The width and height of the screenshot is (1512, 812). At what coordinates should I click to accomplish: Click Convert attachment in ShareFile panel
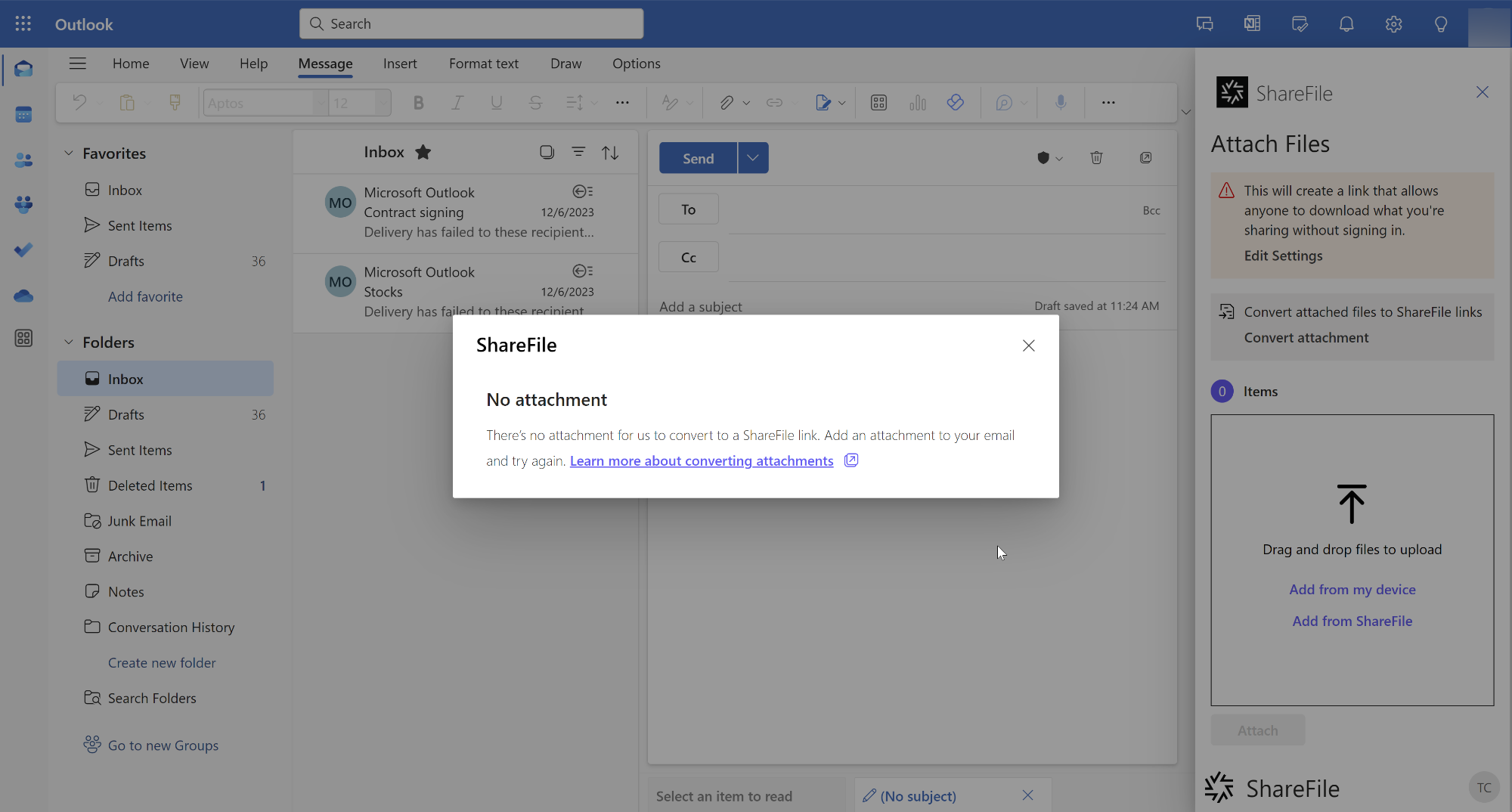pos(1306,338)
